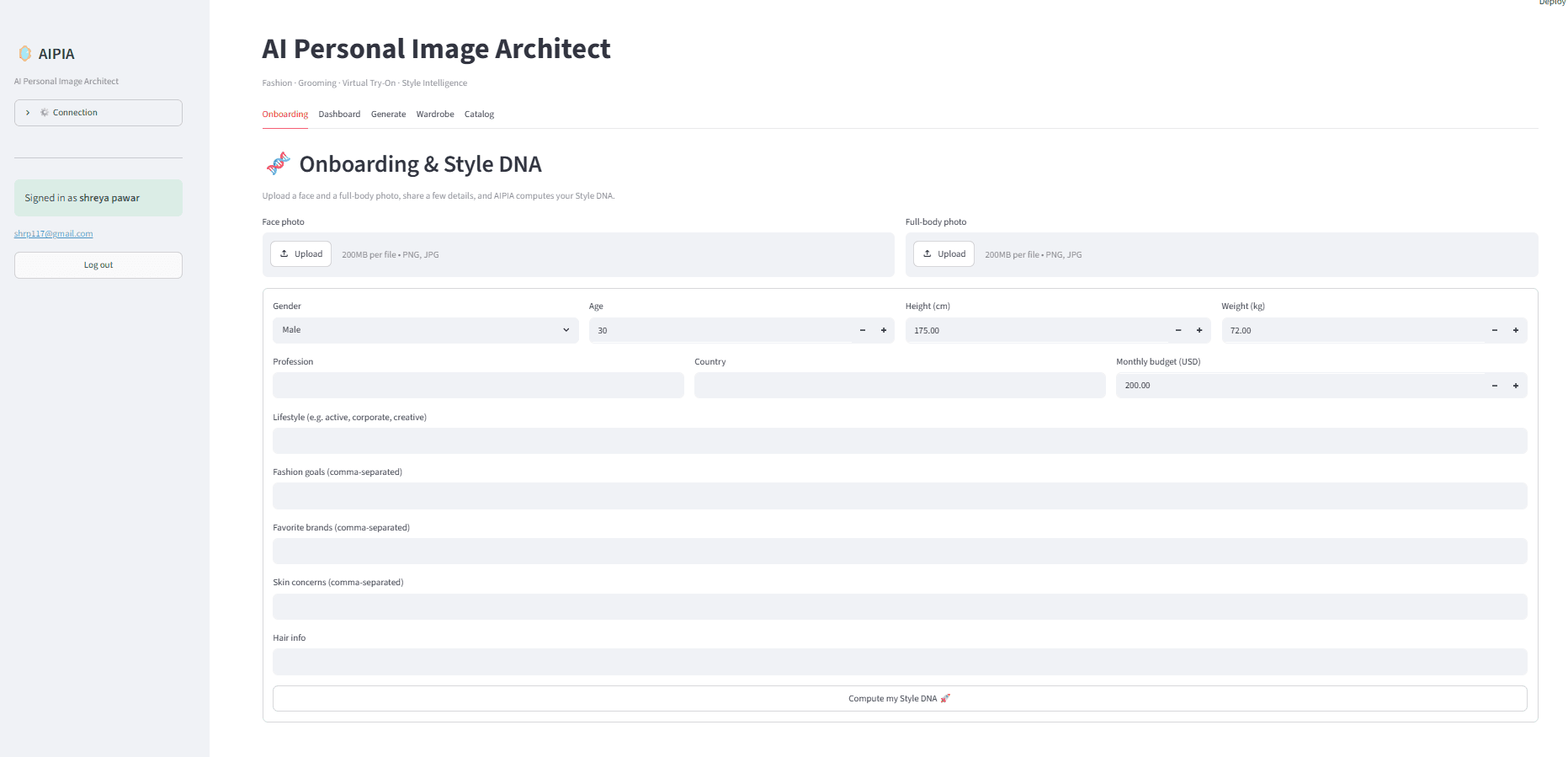Switch to the Dashboard tab
The width and height of the screenshot is (1568, 757).
(339, 115)
